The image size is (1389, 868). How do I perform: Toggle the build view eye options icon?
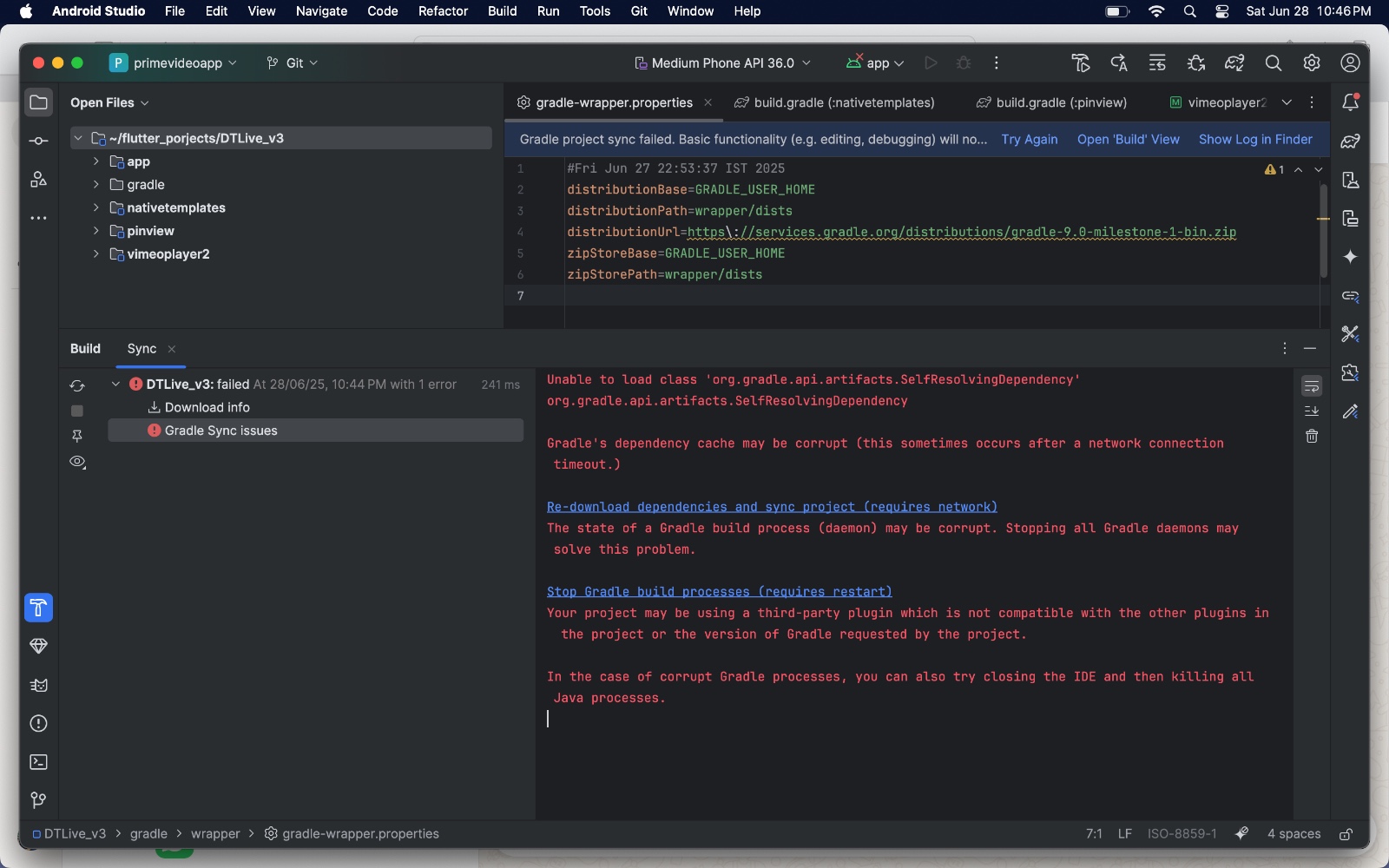pos(77,462)
